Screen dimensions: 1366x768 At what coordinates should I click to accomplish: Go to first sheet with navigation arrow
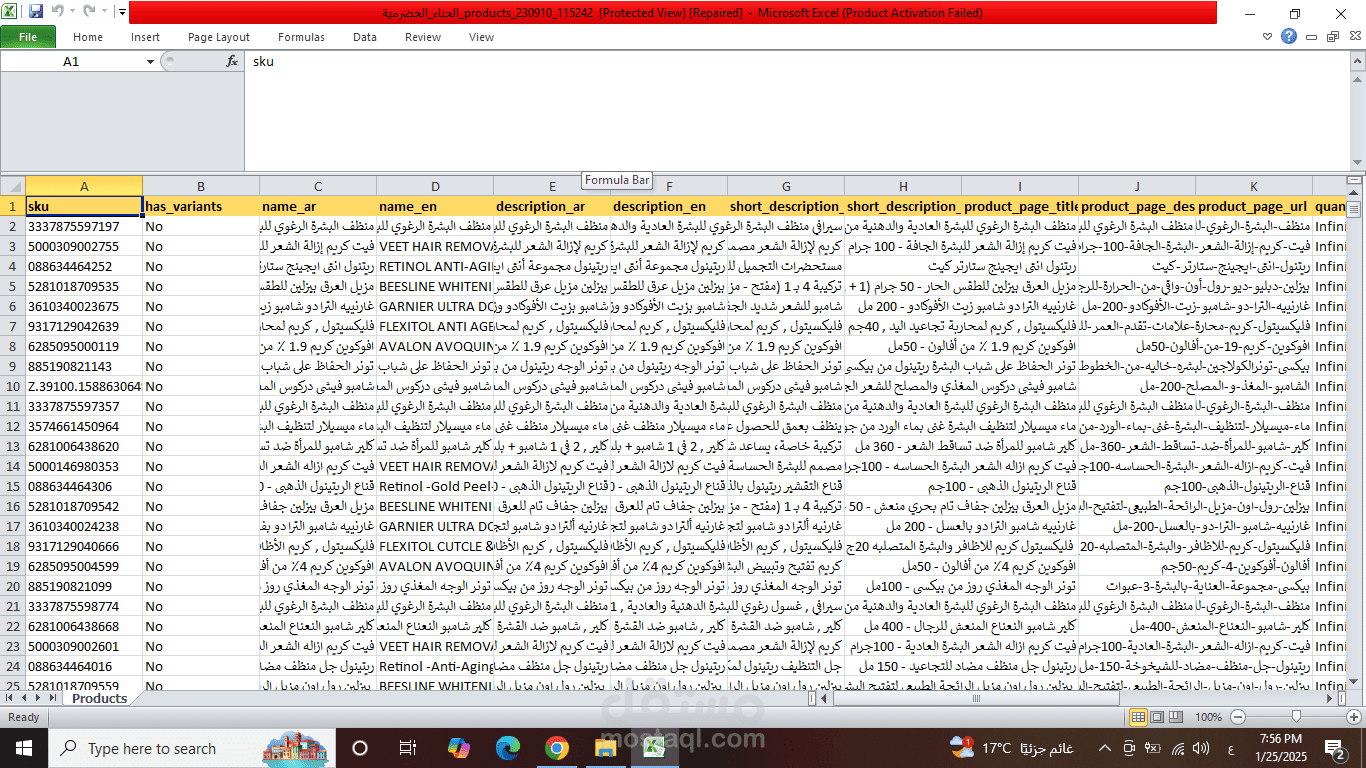tap(8, 699)
